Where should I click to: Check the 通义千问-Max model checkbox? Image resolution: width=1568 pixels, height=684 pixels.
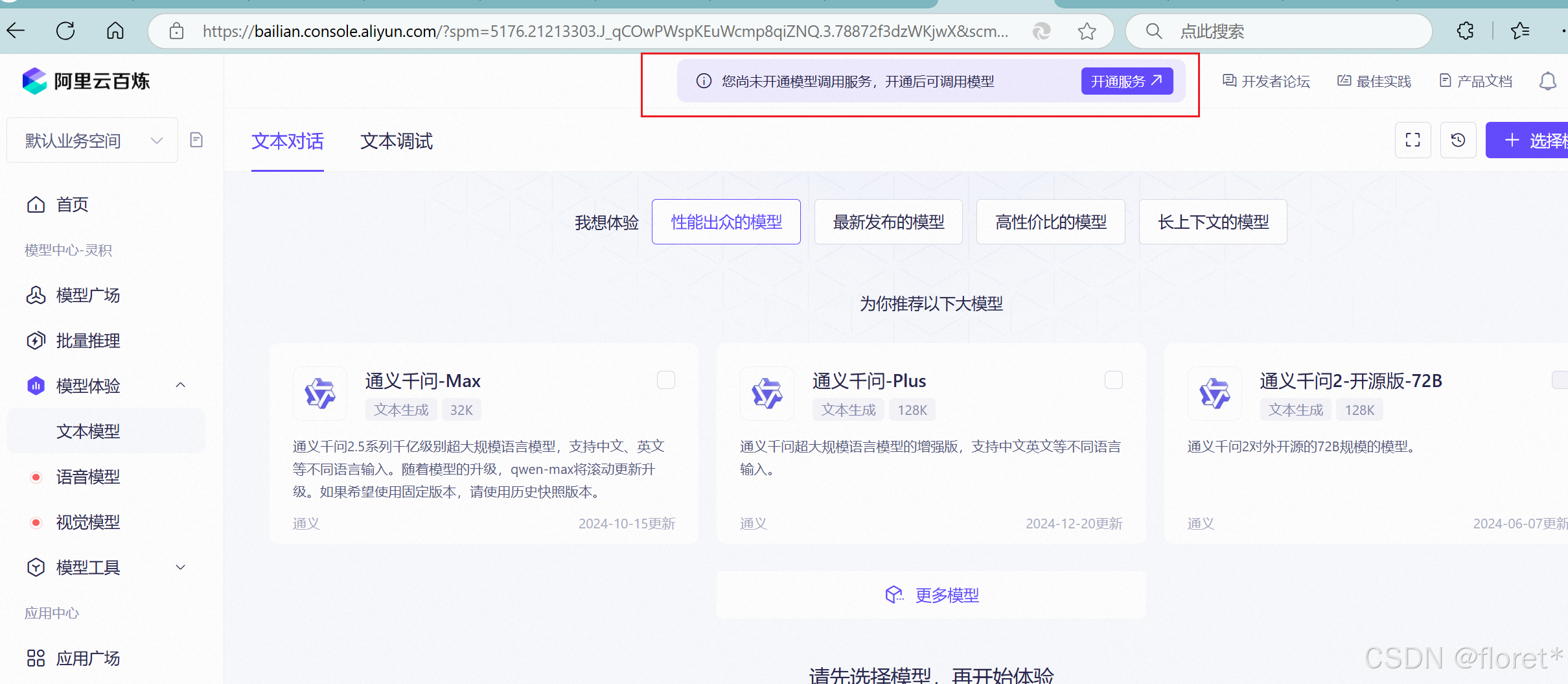666,380
